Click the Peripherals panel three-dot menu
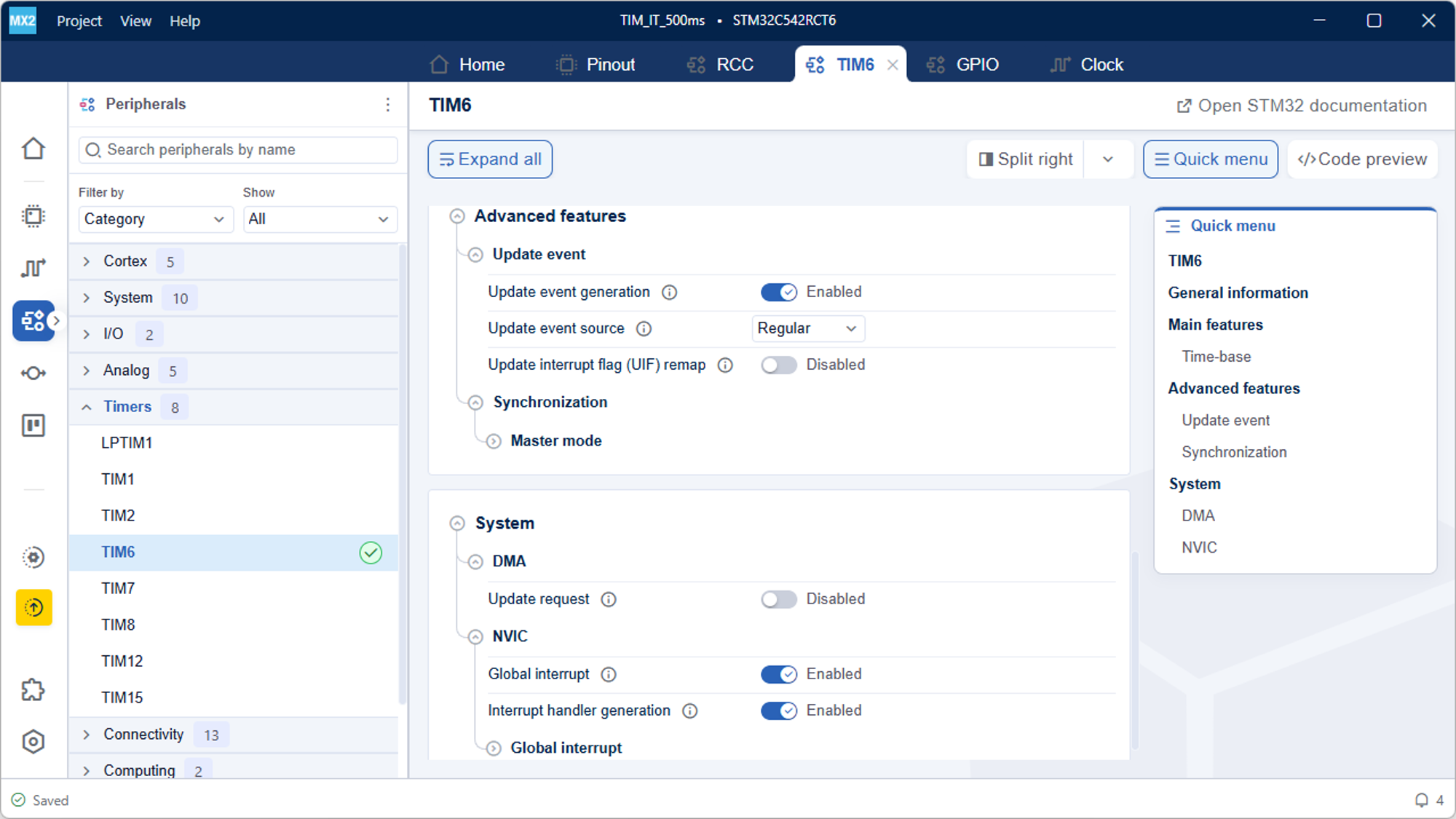Screen dimensions: 1456x819 pos(388,105)
